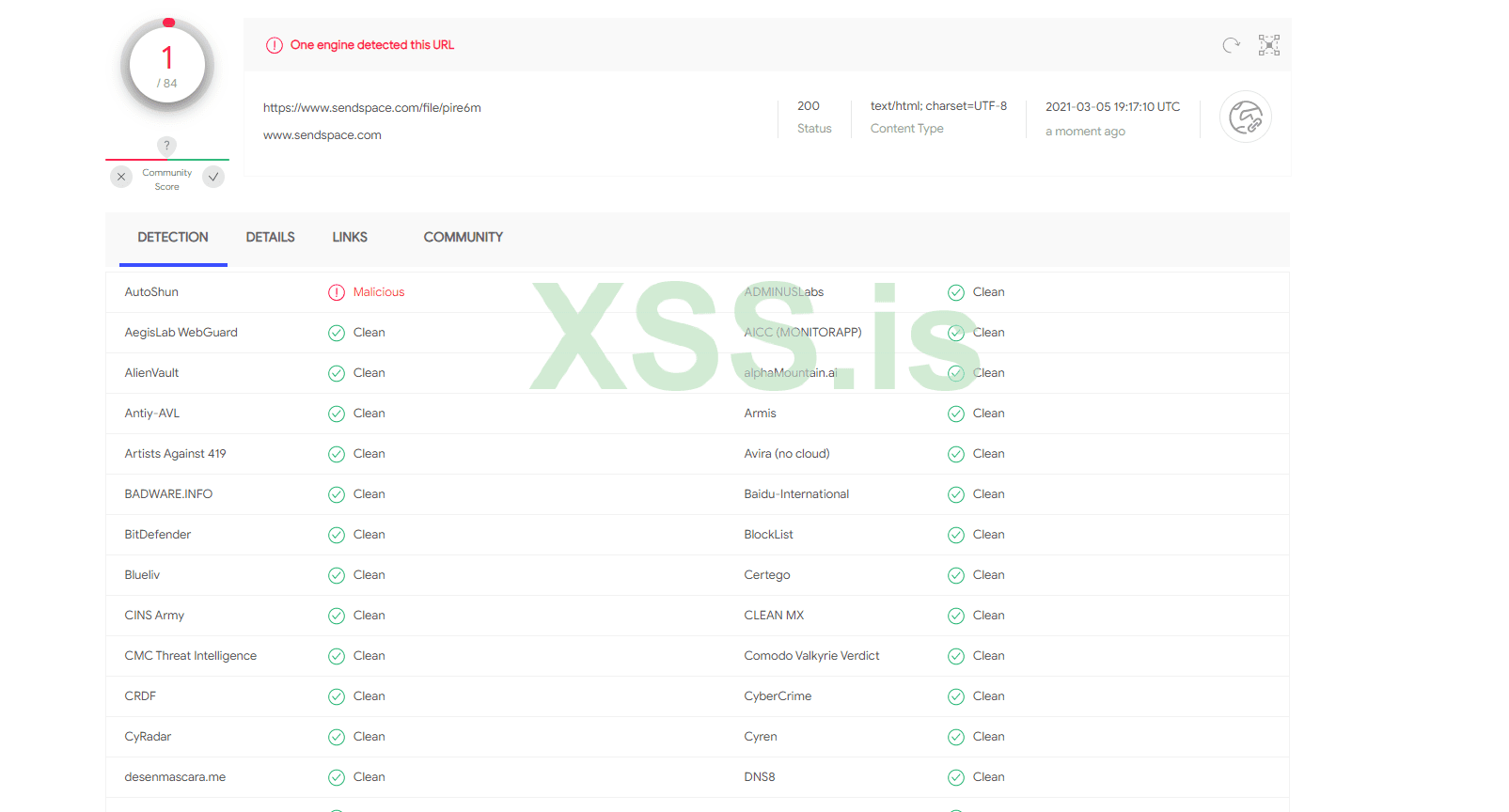This screenshot has width=1509, height=812.
Task: Switch to the COMMUNITY tab
Action: (464, 238)
